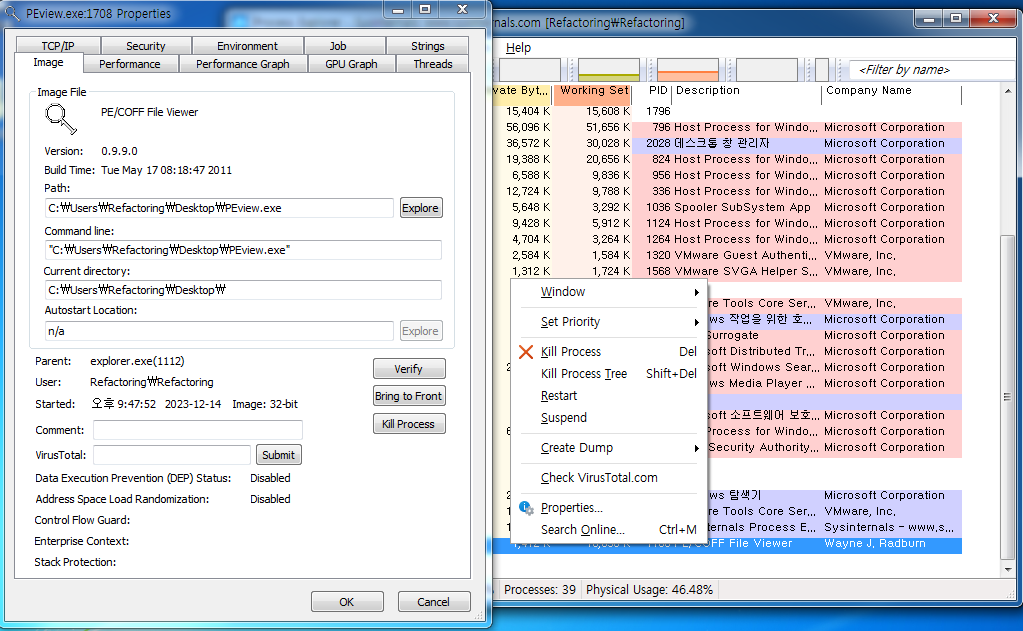Open the Help menu in Process Explorer
1023x631 pixels.
click(518, 48)
